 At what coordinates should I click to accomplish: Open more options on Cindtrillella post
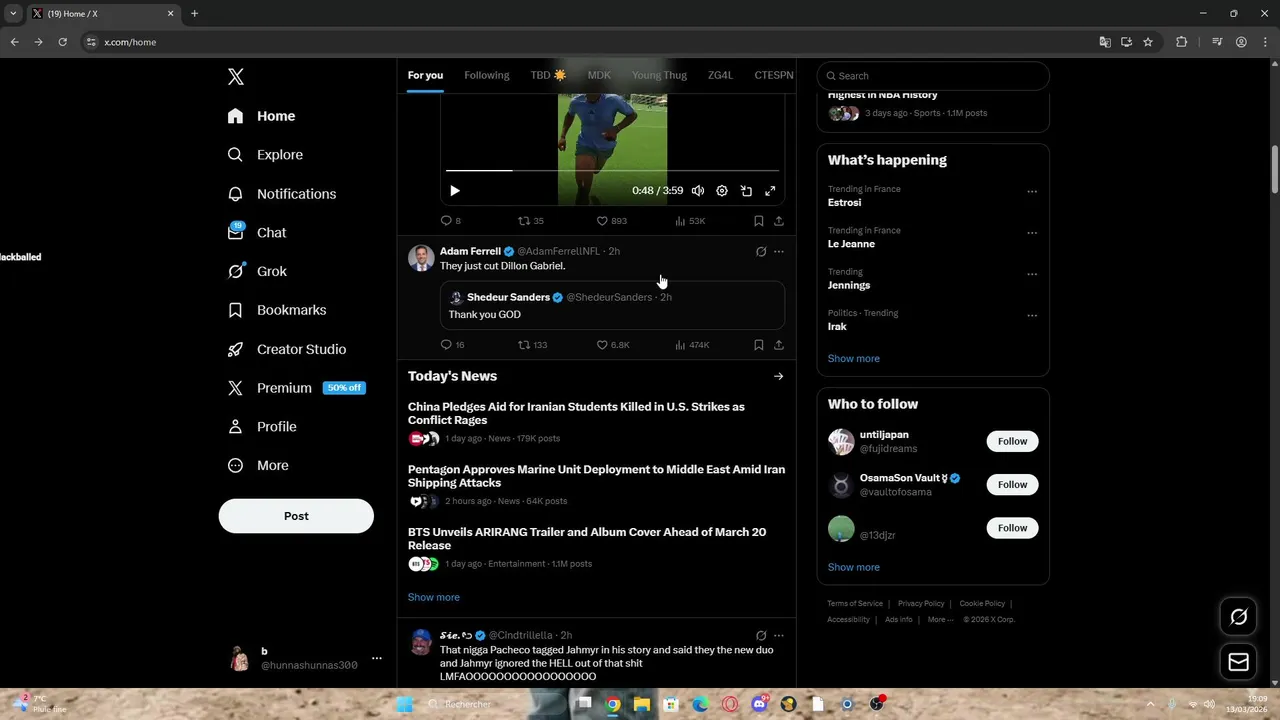point(779,636)
